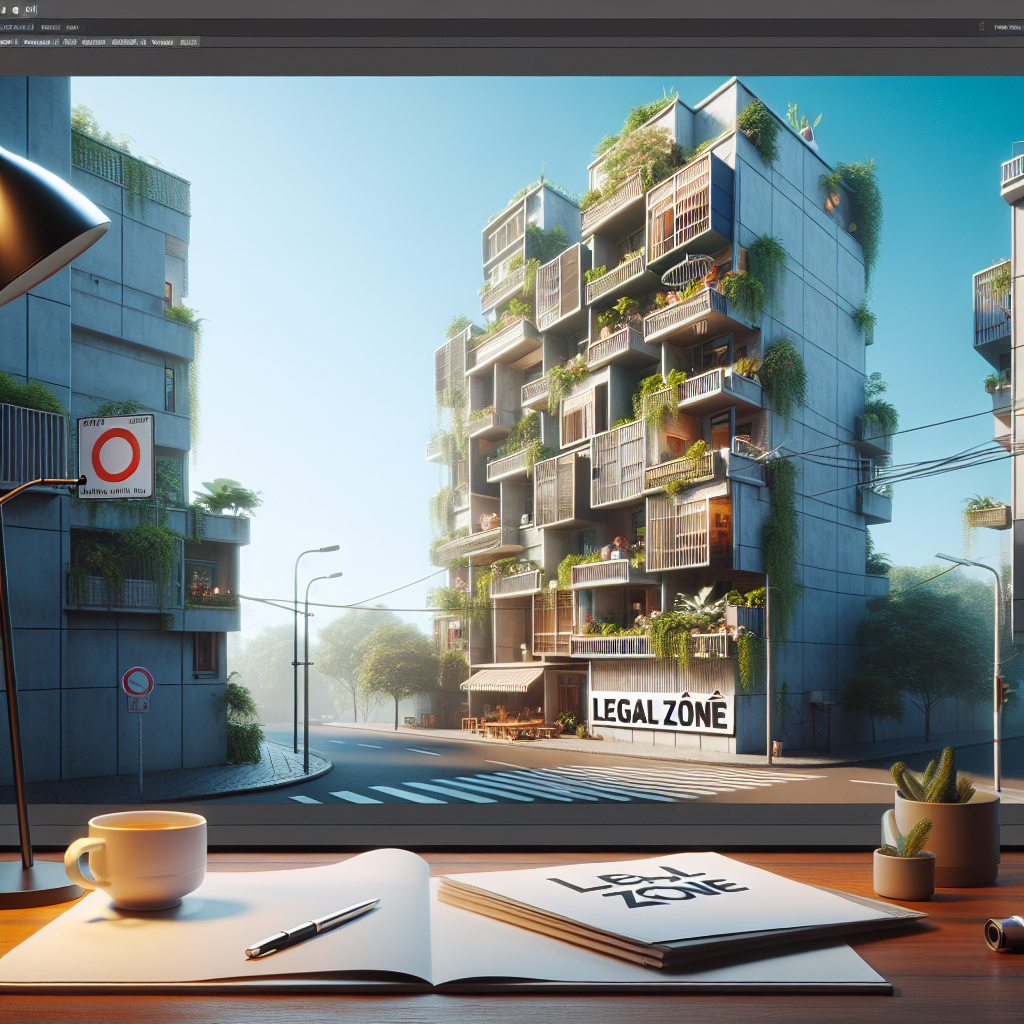Open the workspace label dropdown in the upper-right

[x=1008, y=27]
